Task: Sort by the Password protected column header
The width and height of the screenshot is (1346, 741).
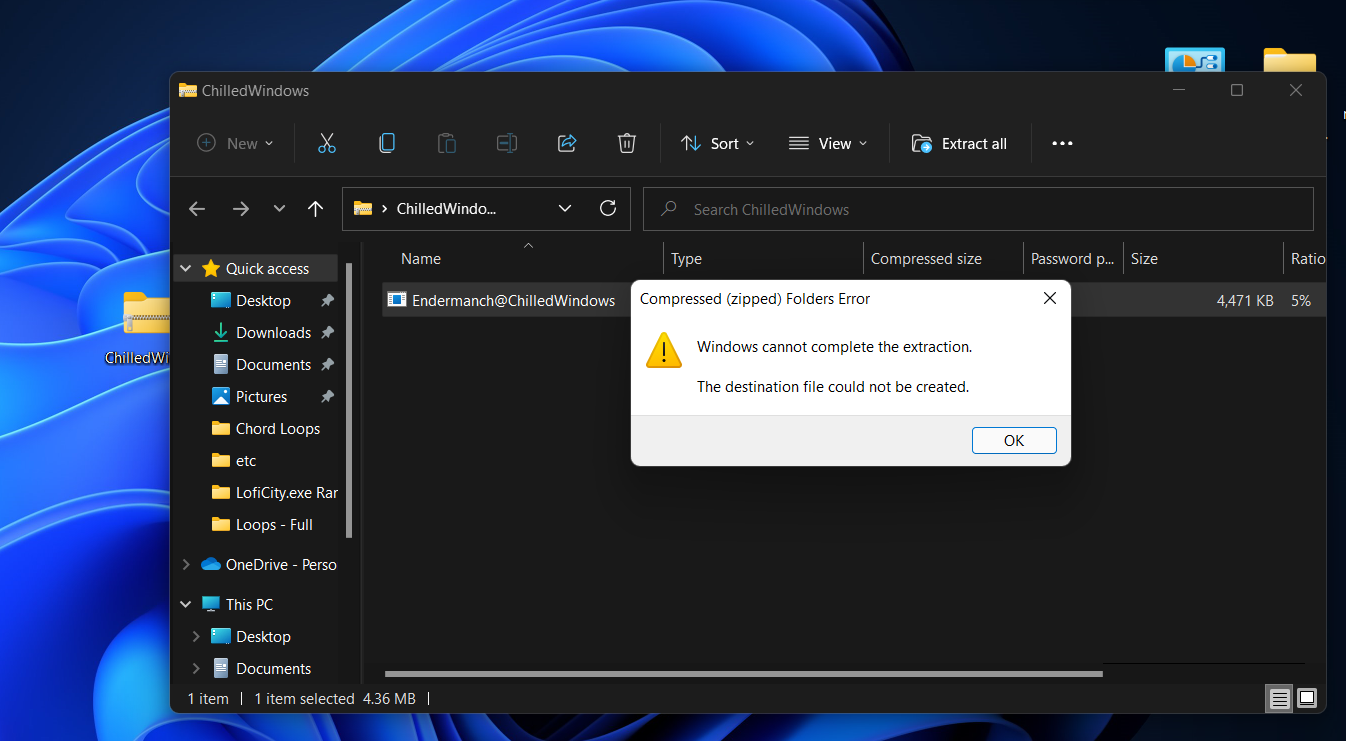Action: tap(1072, 259)
